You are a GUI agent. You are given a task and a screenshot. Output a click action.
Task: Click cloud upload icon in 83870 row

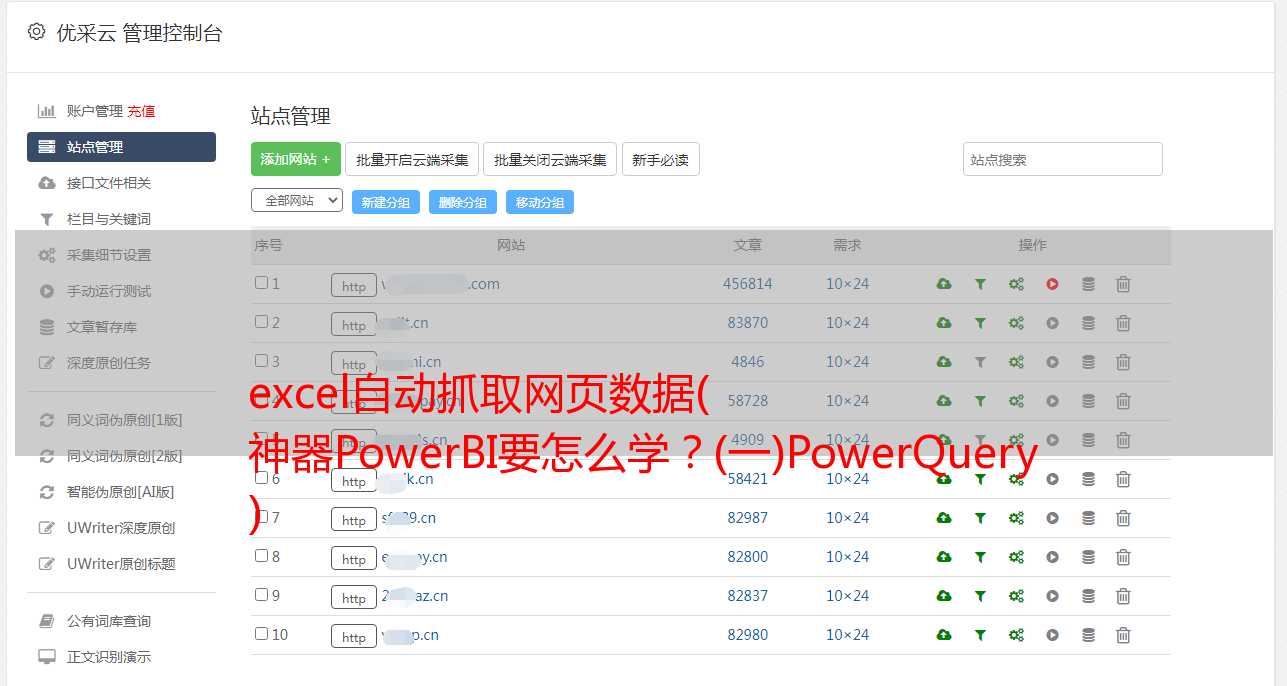point(944,323)
